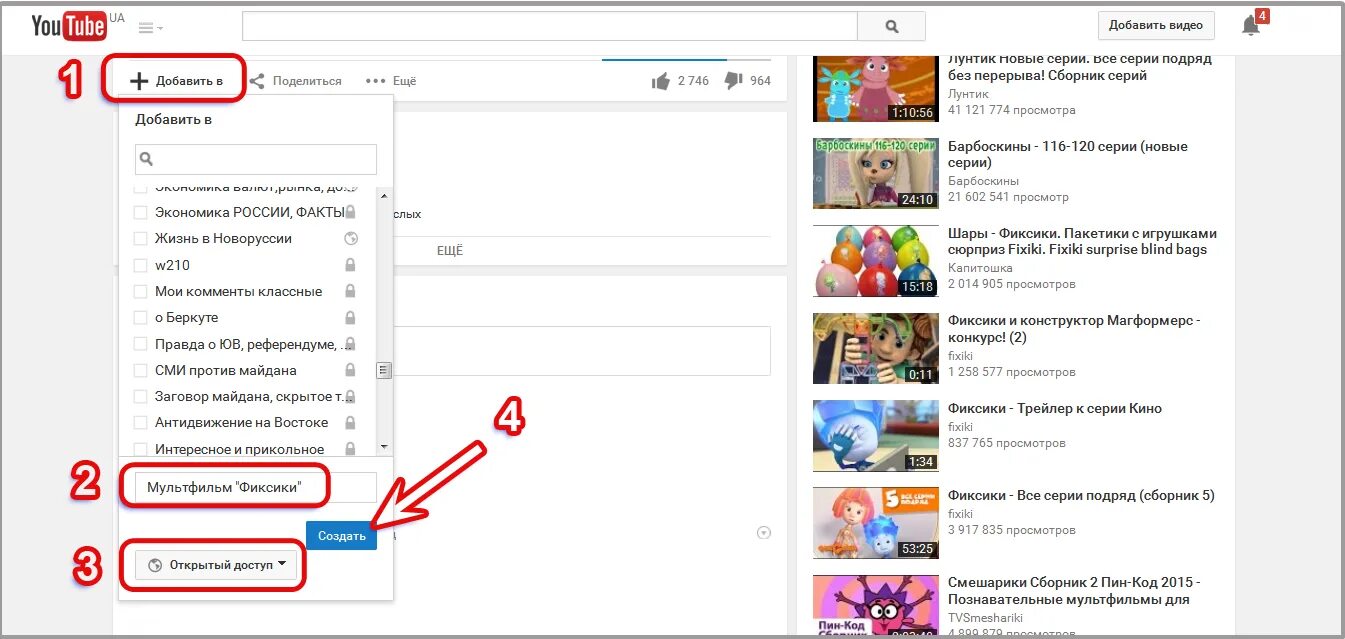
Task: Click the ЕЩЁ show more expander
Action: [x=450, y=251]
